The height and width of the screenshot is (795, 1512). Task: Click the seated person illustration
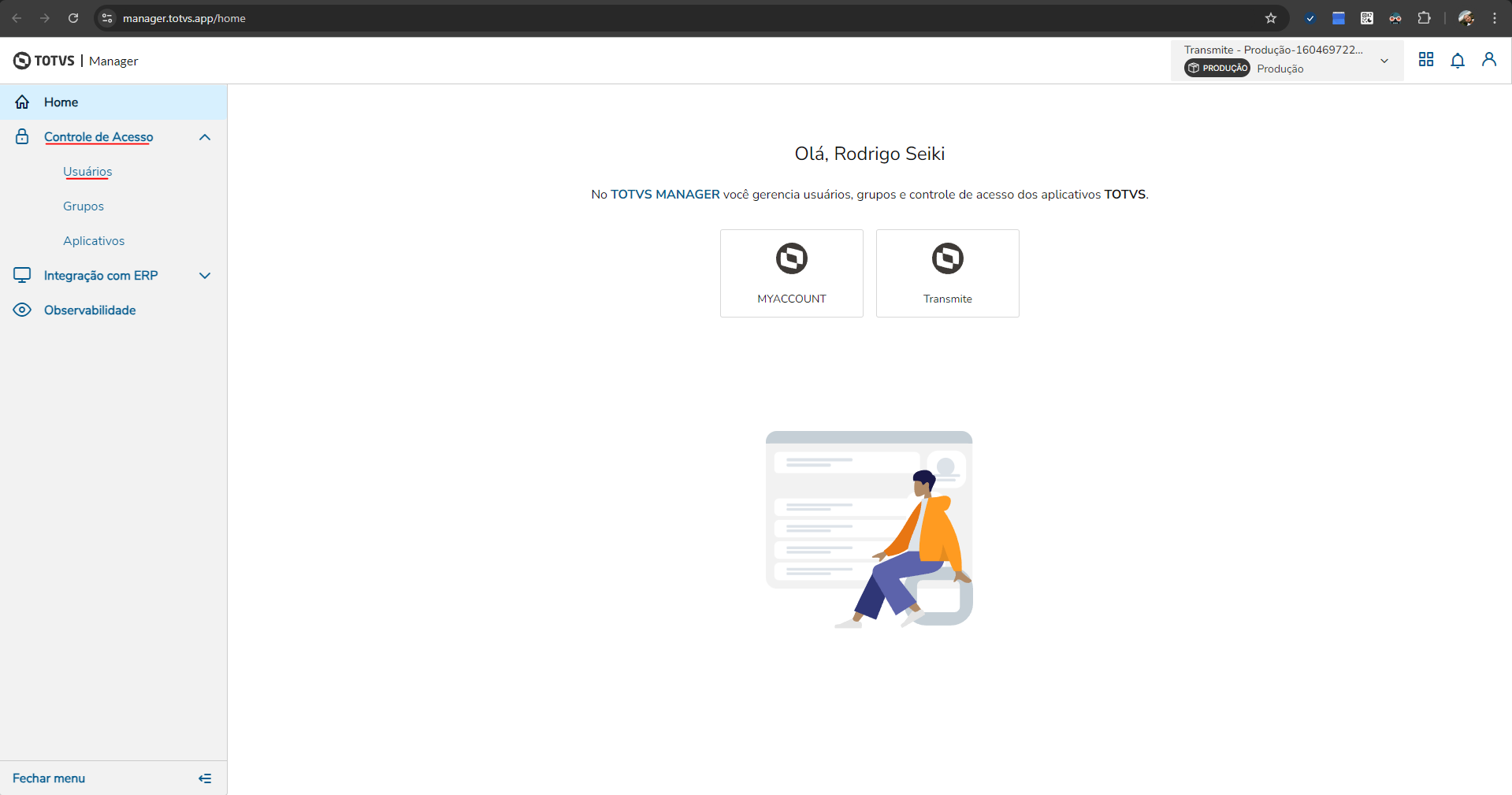click(x=903, y=549)
